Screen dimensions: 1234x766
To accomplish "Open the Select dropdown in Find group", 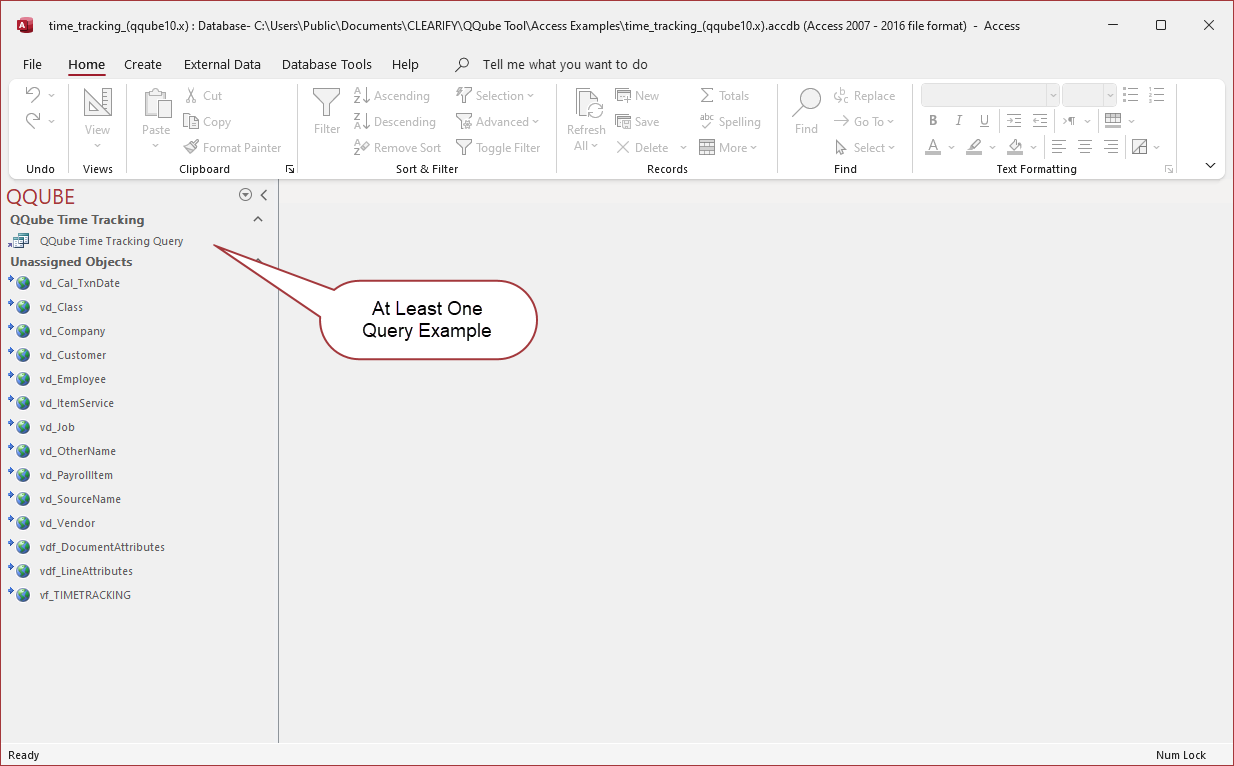I will (x=864, y=148).
